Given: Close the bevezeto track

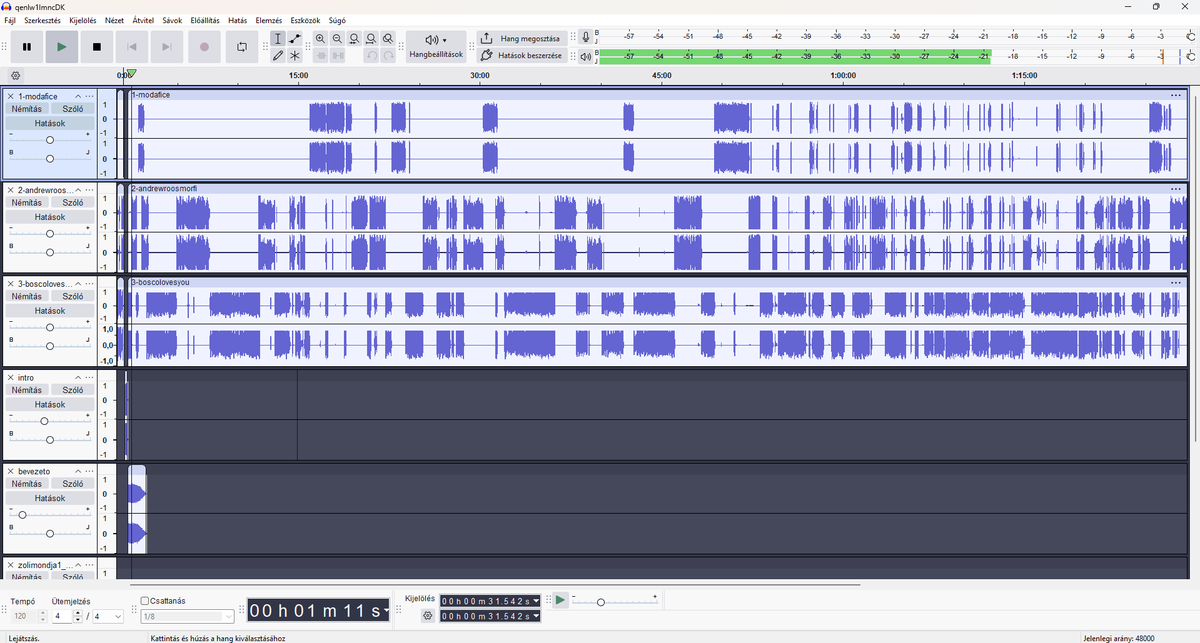Looking at the screenshot, I should 11,470.
